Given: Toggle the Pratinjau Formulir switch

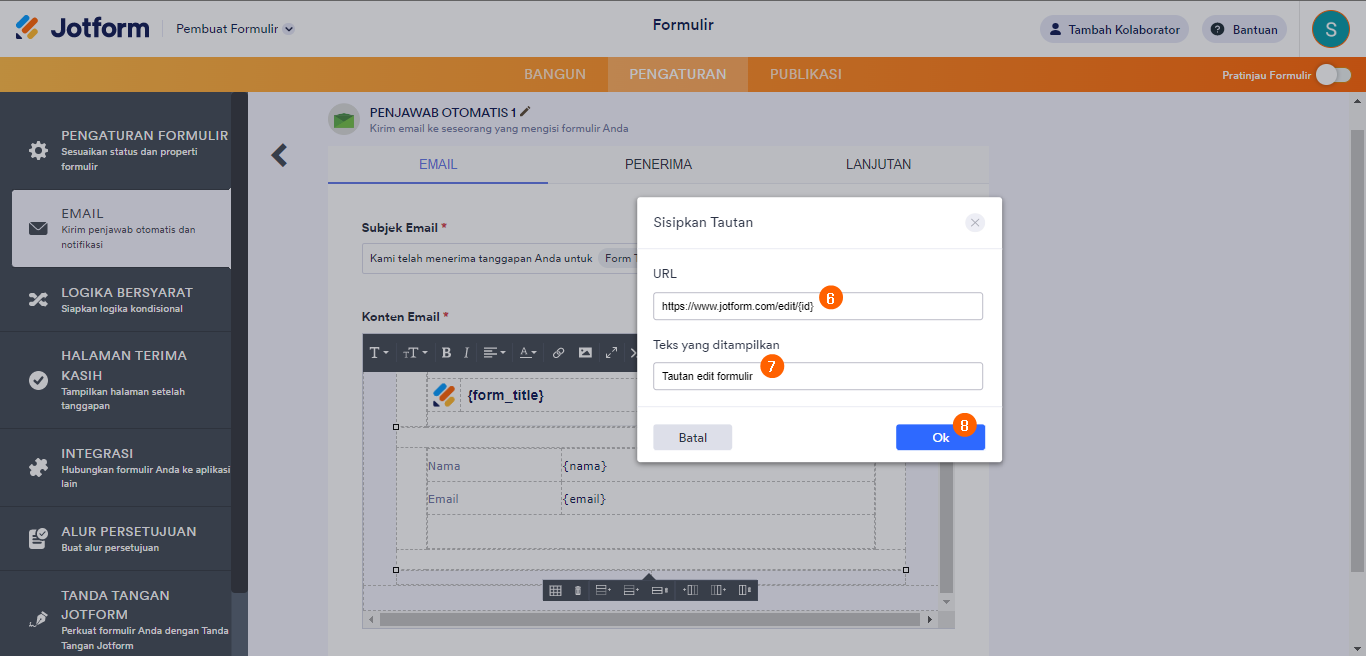Looking at the screenshot, I should (x=1333, y=75).
